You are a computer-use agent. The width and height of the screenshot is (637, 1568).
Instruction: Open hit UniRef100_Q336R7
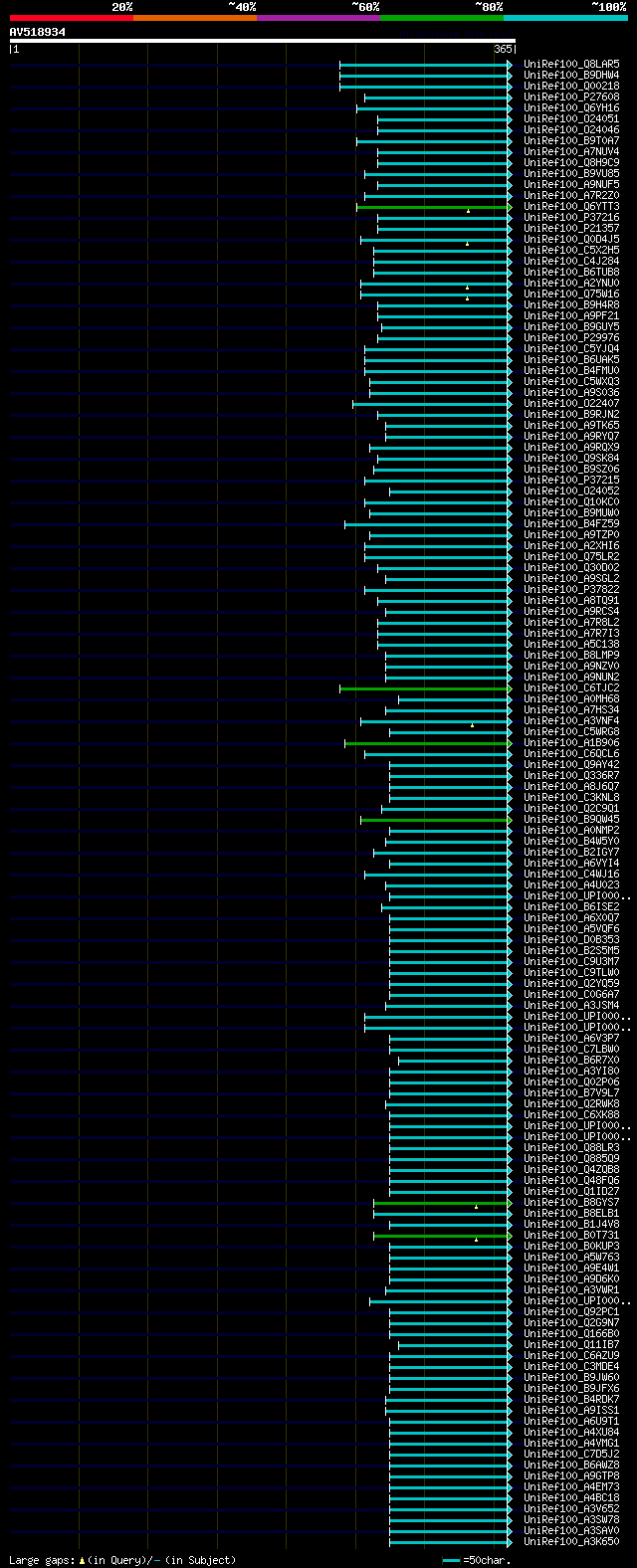pos(571,775)
